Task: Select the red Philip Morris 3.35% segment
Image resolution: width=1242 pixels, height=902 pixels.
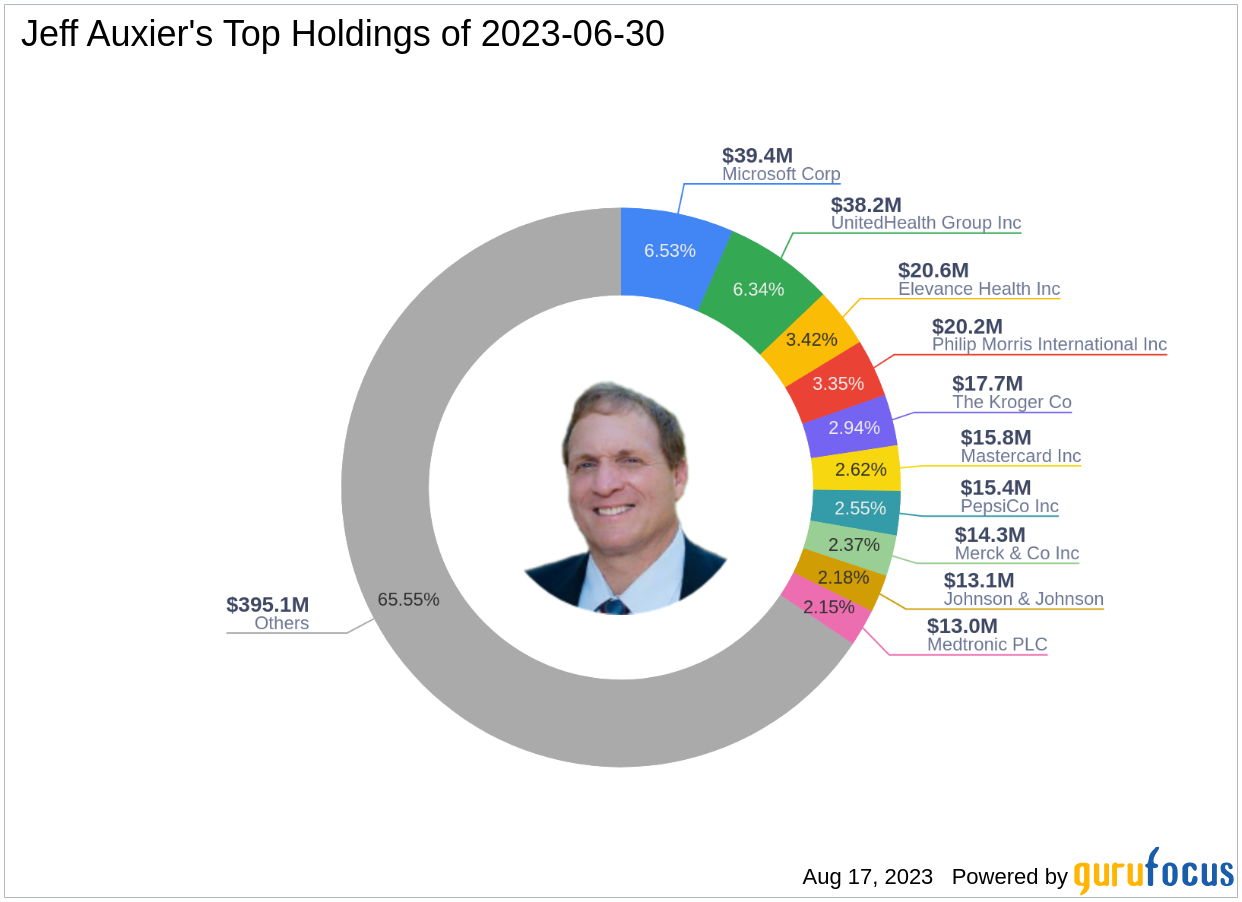Action: pyautogui.click(x=838, y=382)
